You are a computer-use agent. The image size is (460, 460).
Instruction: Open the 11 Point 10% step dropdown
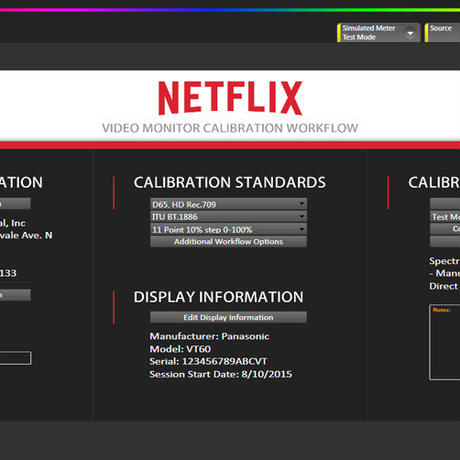coord(228,229)
